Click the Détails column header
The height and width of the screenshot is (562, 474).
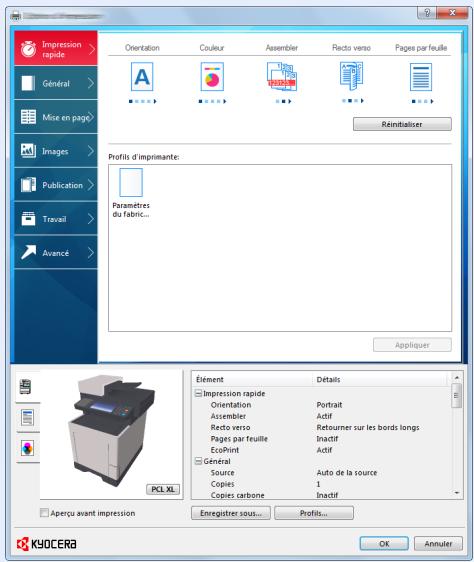coord(381,379)
